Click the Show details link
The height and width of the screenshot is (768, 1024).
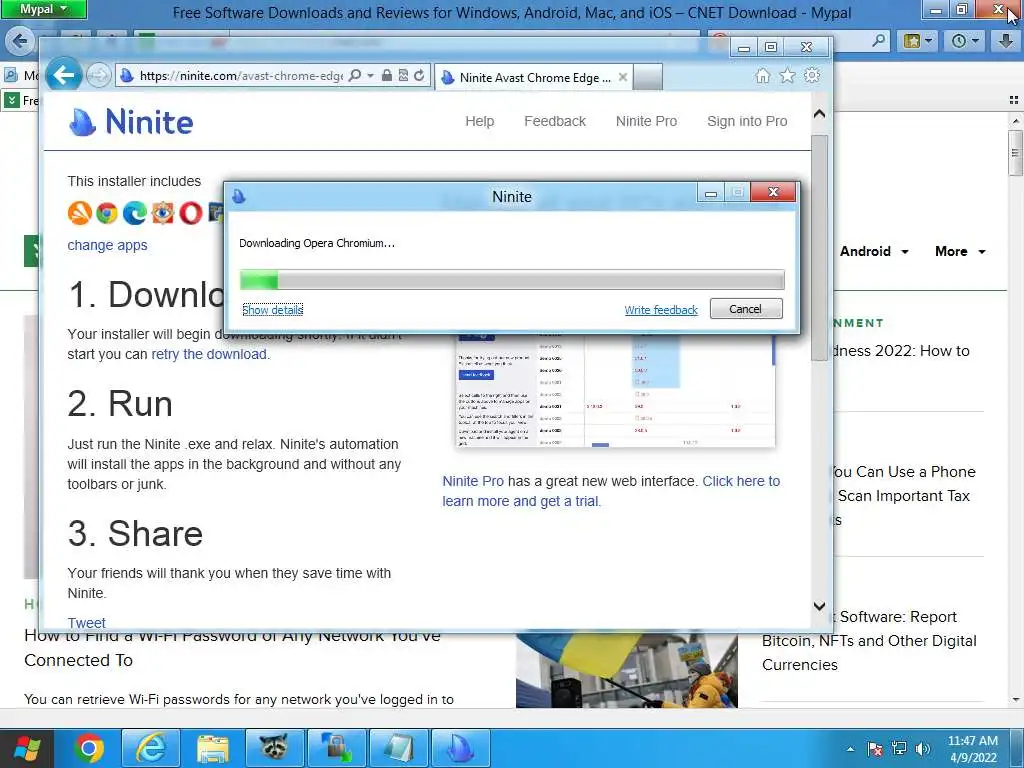point(272,310)
